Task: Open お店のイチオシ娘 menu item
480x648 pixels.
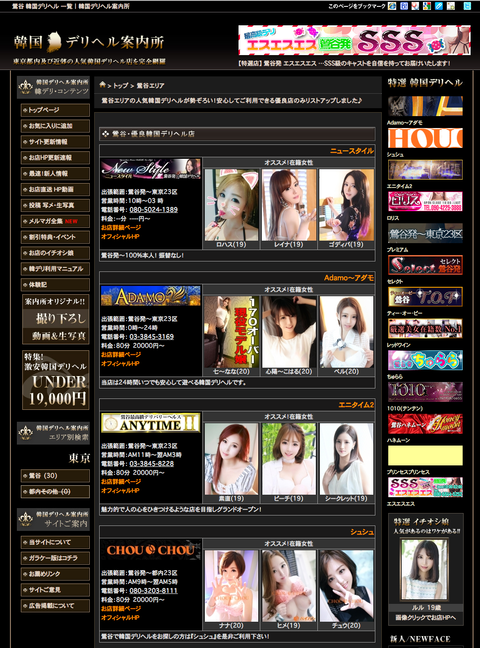Action: coord(55,253)
